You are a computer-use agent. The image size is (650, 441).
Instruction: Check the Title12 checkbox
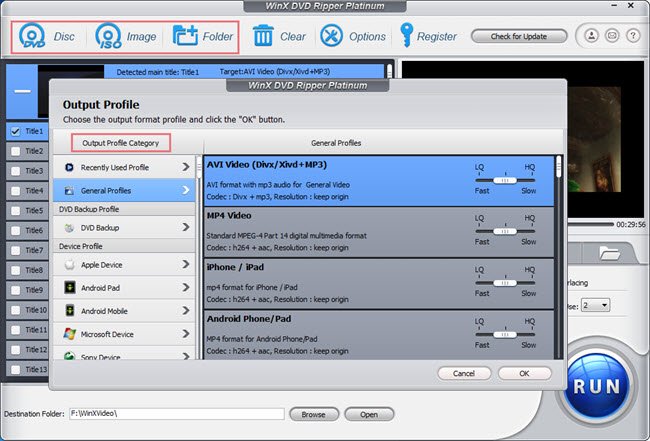pyautogui.click(x=15, y=350)
